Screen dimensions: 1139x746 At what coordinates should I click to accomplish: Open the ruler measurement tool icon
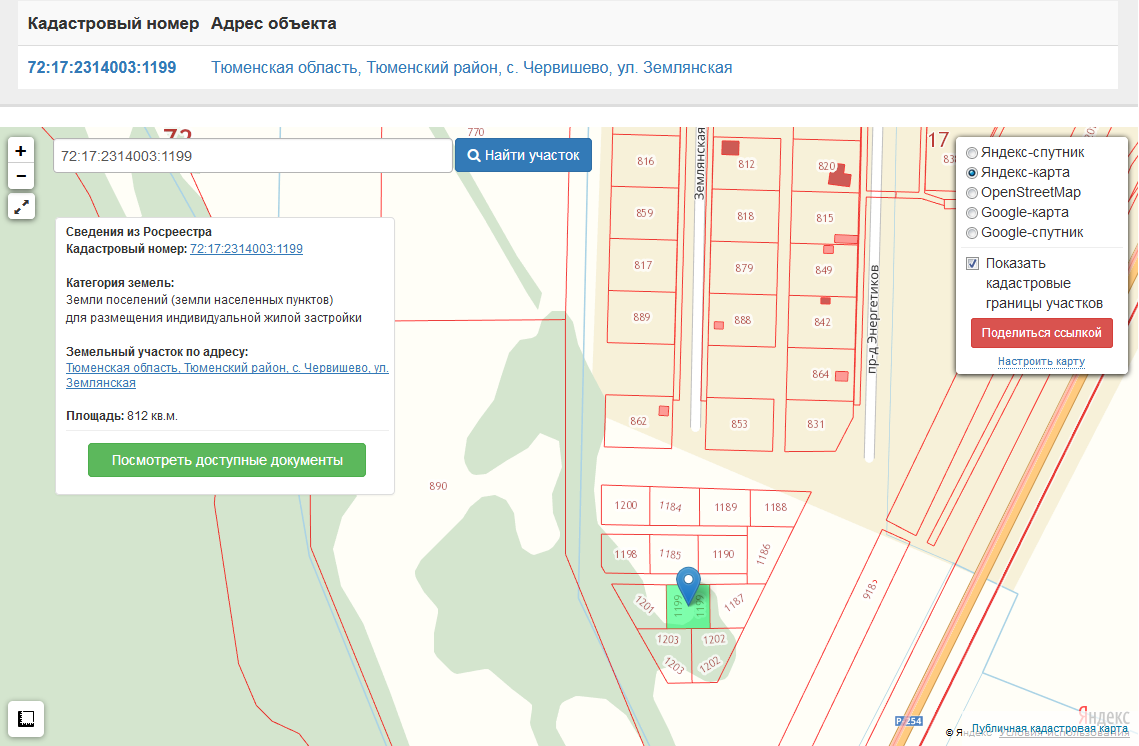click(26, 719)
